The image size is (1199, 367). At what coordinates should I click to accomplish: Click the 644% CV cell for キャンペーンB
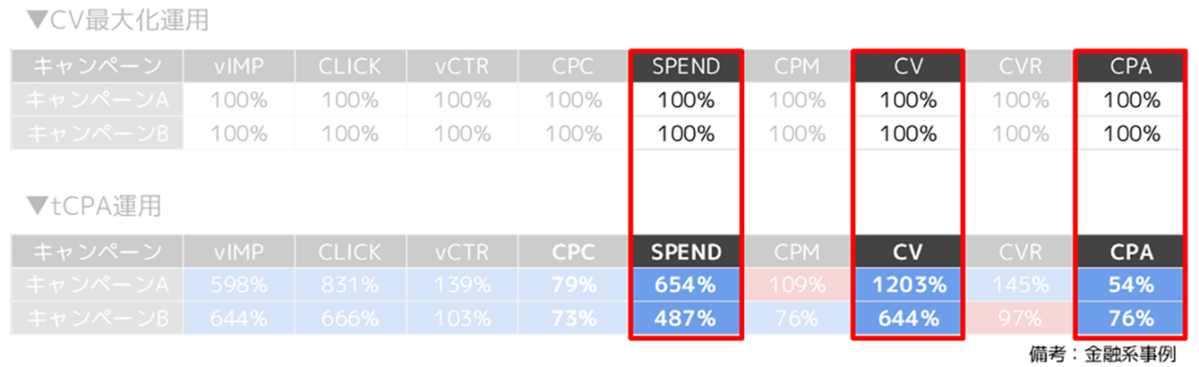tap(908, 318)
